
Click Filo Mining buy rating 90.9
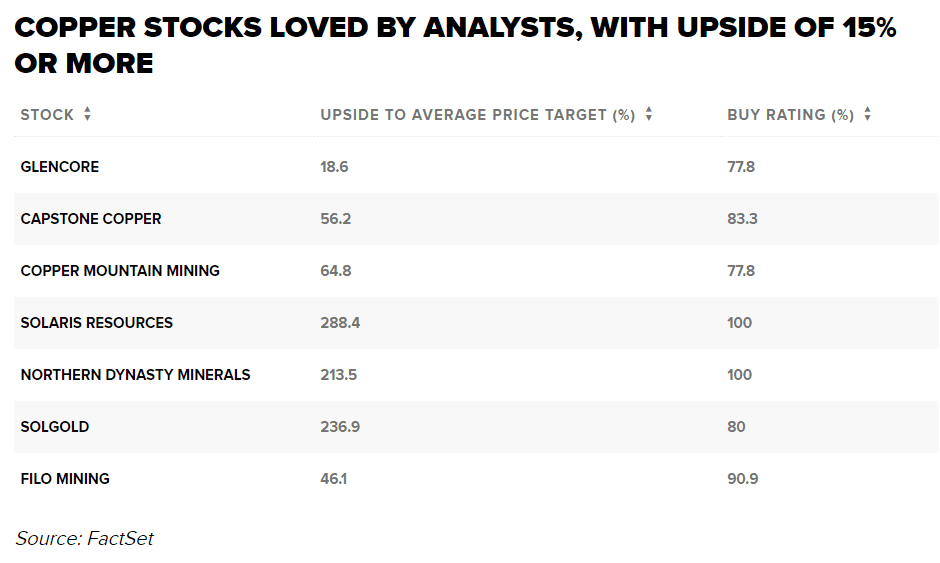tap(742, 479)
